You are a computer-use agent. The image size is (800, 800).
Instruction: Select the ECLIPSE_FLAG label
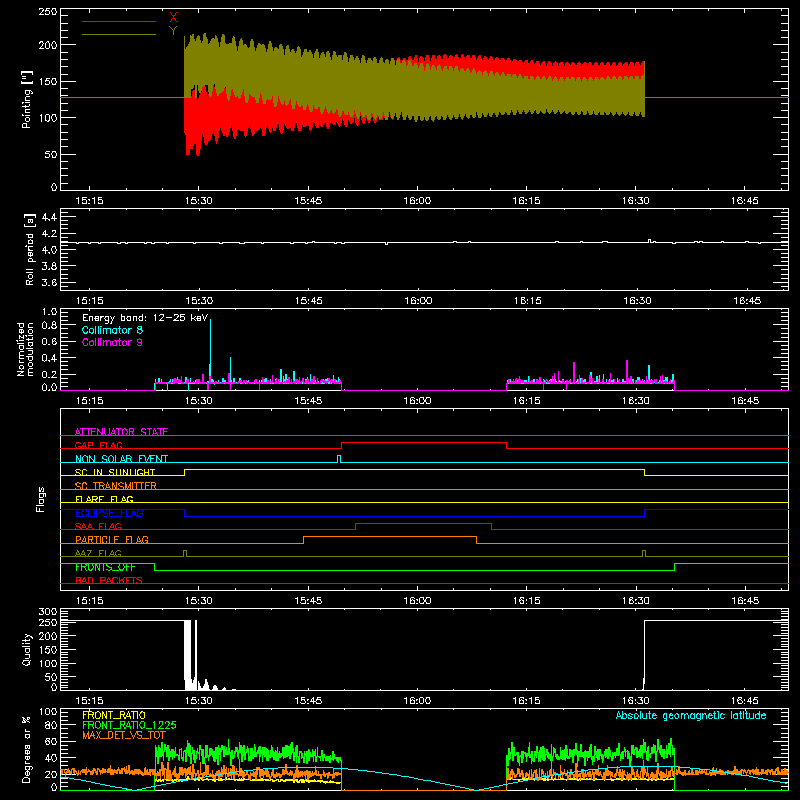[109, 513]
